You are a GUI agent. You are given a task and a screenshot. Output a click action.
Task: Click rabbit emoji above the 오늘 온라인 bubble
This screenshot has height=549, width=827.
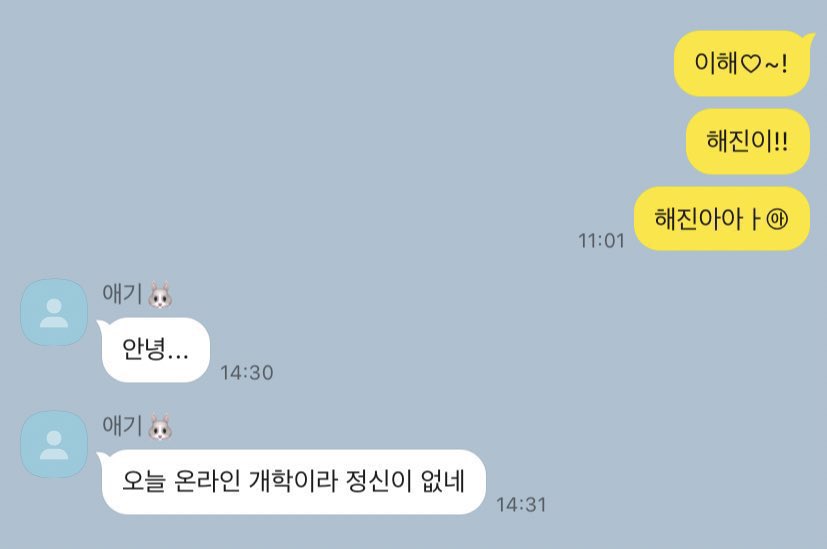tap(160, 427)
